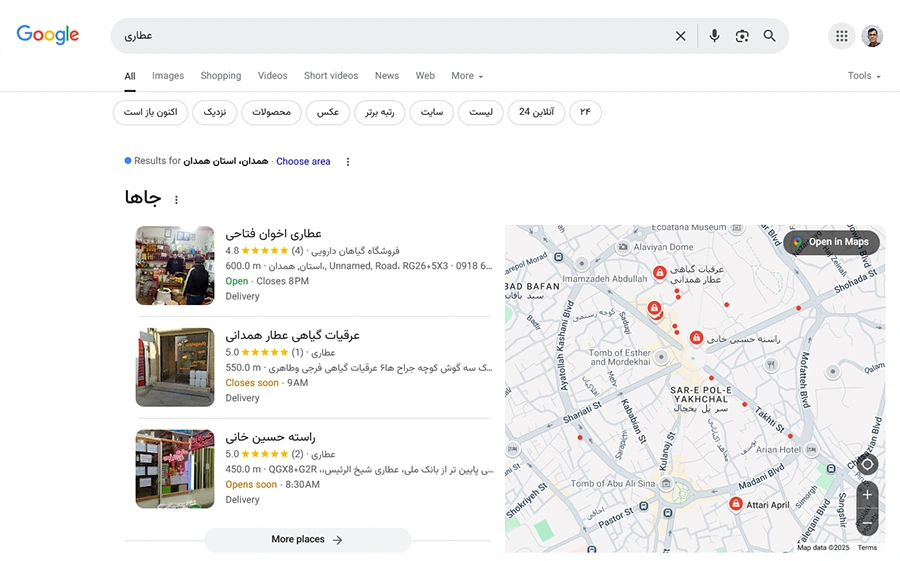
Task: Switch to the Videos tab
Action: (x=273, y=76)
